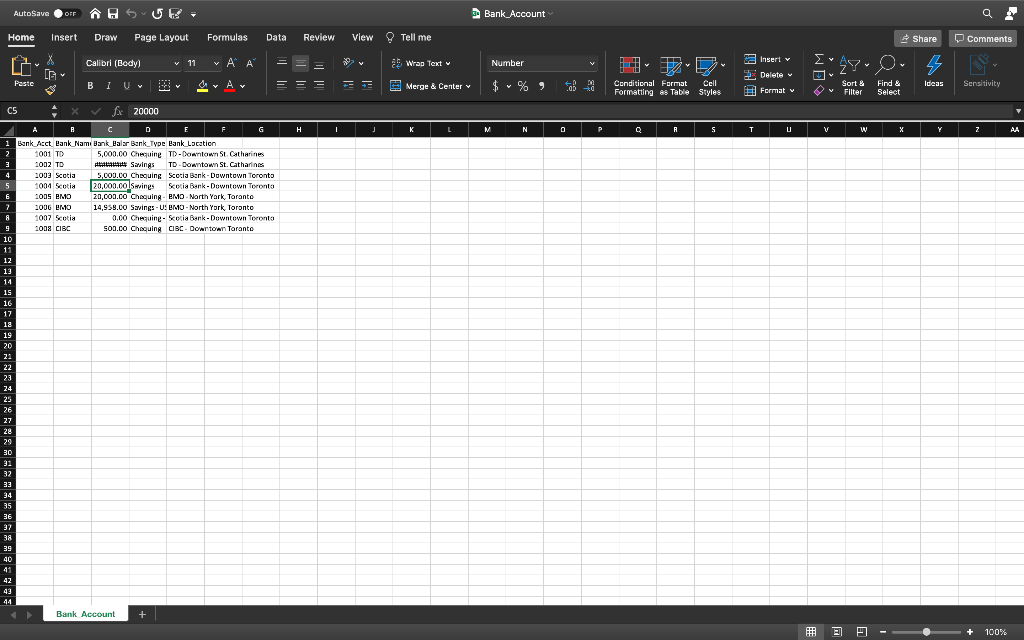
Task: Toggle Underline formatting
Action: 127,86
